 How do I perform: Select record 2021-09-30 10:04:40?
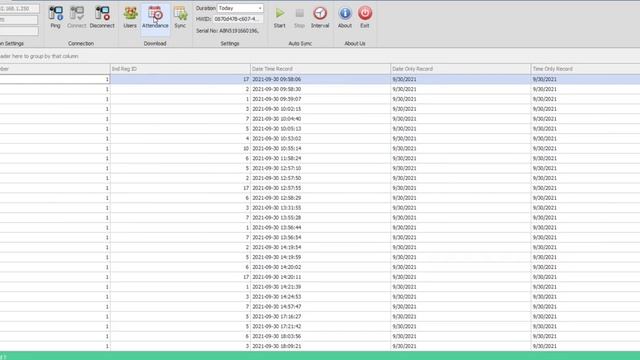[x=320, y=119]
